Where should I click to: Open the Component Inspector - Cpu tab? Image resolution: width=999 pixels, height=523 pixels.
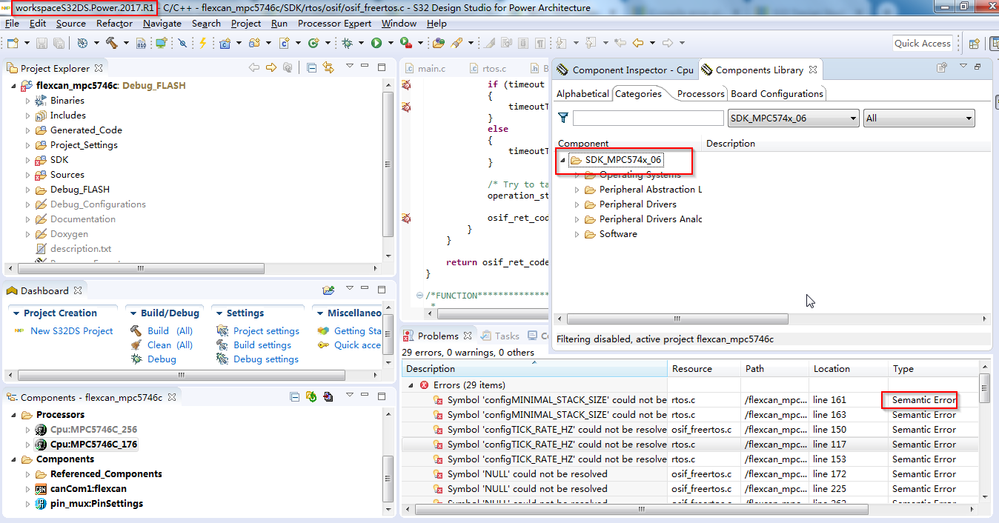click(x=625, y=70)
